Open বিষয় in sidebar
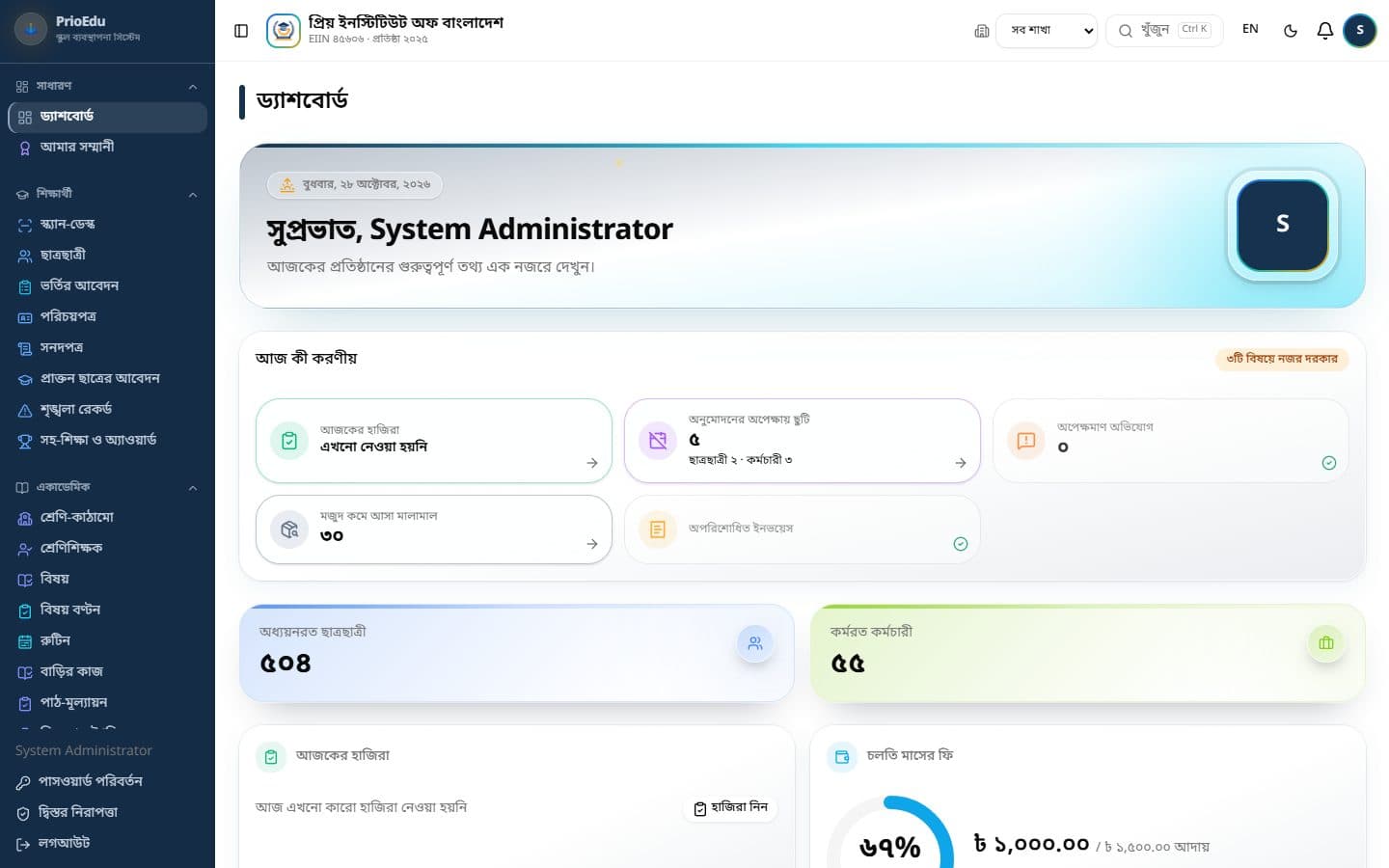Image resolution: width=1389 pixels, height=868 pixels. tap(107, 580)
